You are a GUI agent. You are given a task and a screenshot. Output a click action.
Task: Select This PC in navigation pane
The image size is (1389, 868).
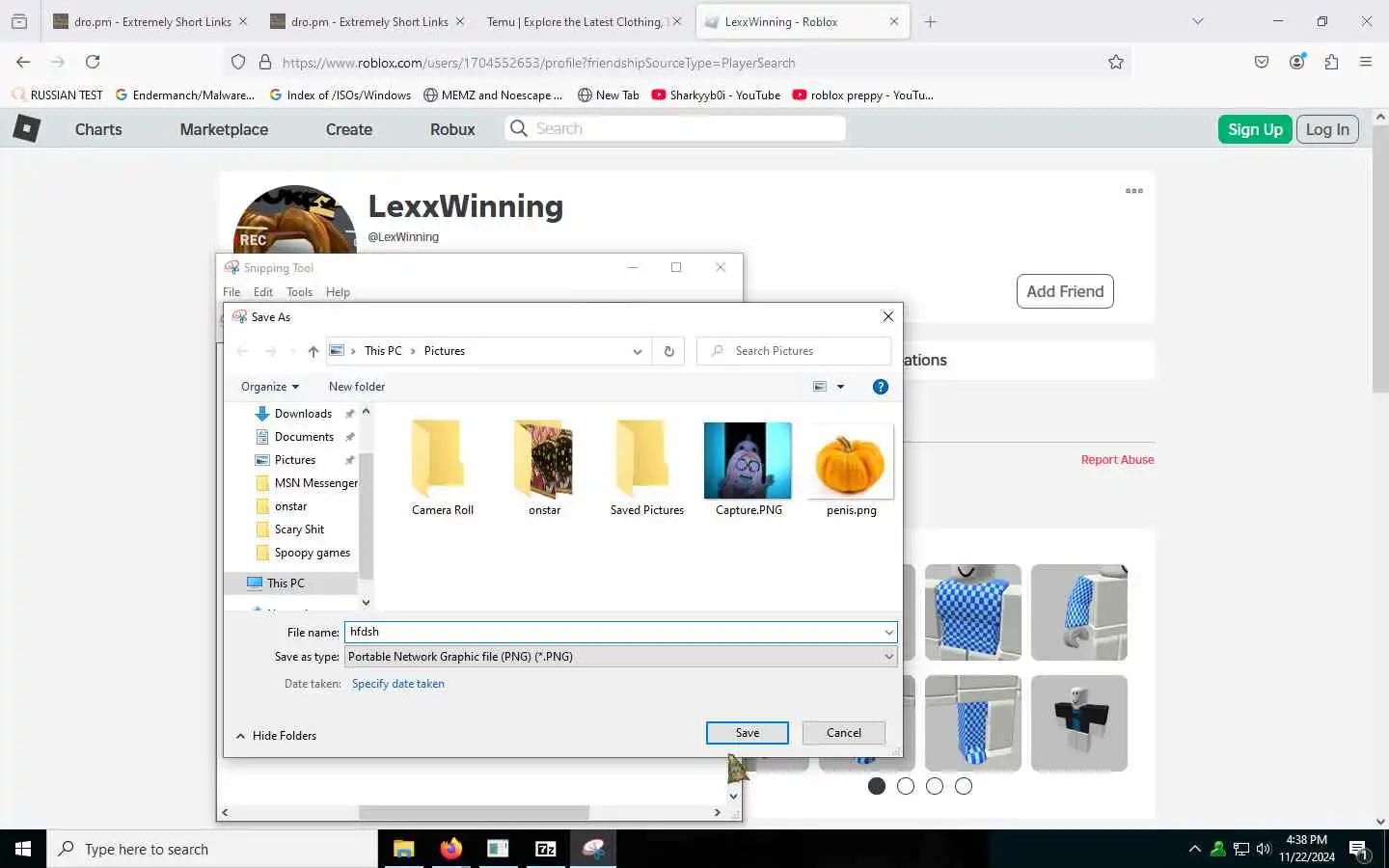tap(286, 583)
